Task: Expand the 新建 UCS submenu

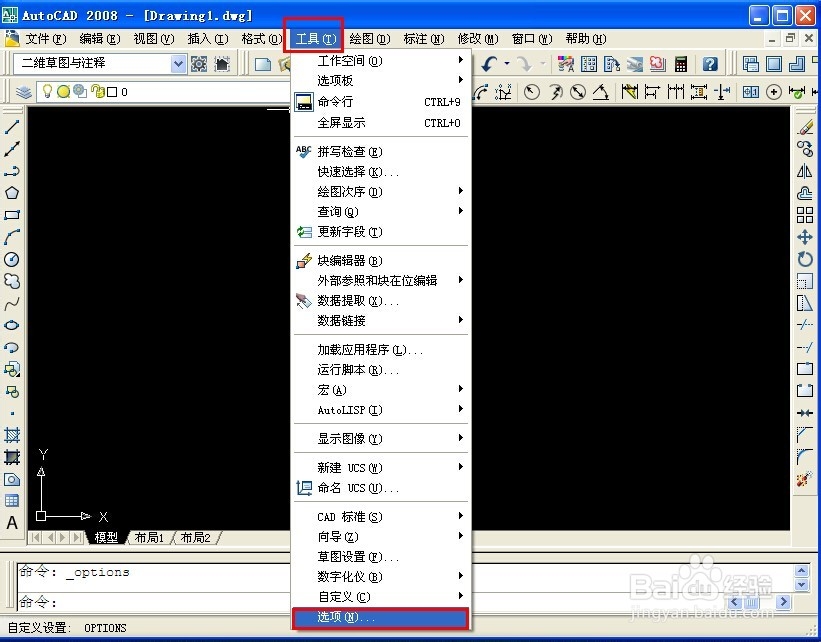Action: 381,468
